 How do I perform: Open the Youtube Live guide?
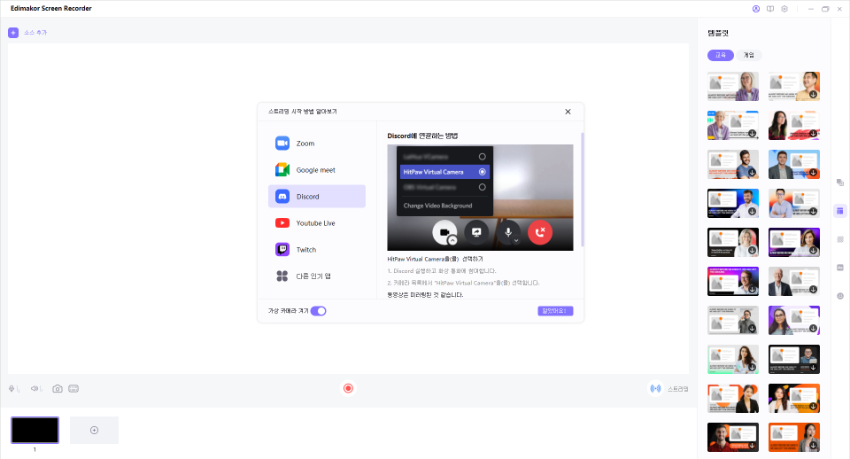tap(317, 223)
